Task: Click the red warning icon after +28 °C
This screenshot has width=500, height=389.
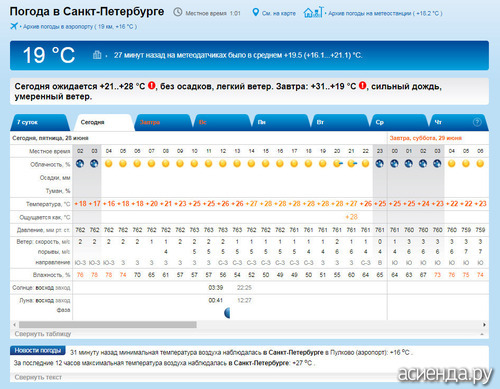Action: pos(151,86)
